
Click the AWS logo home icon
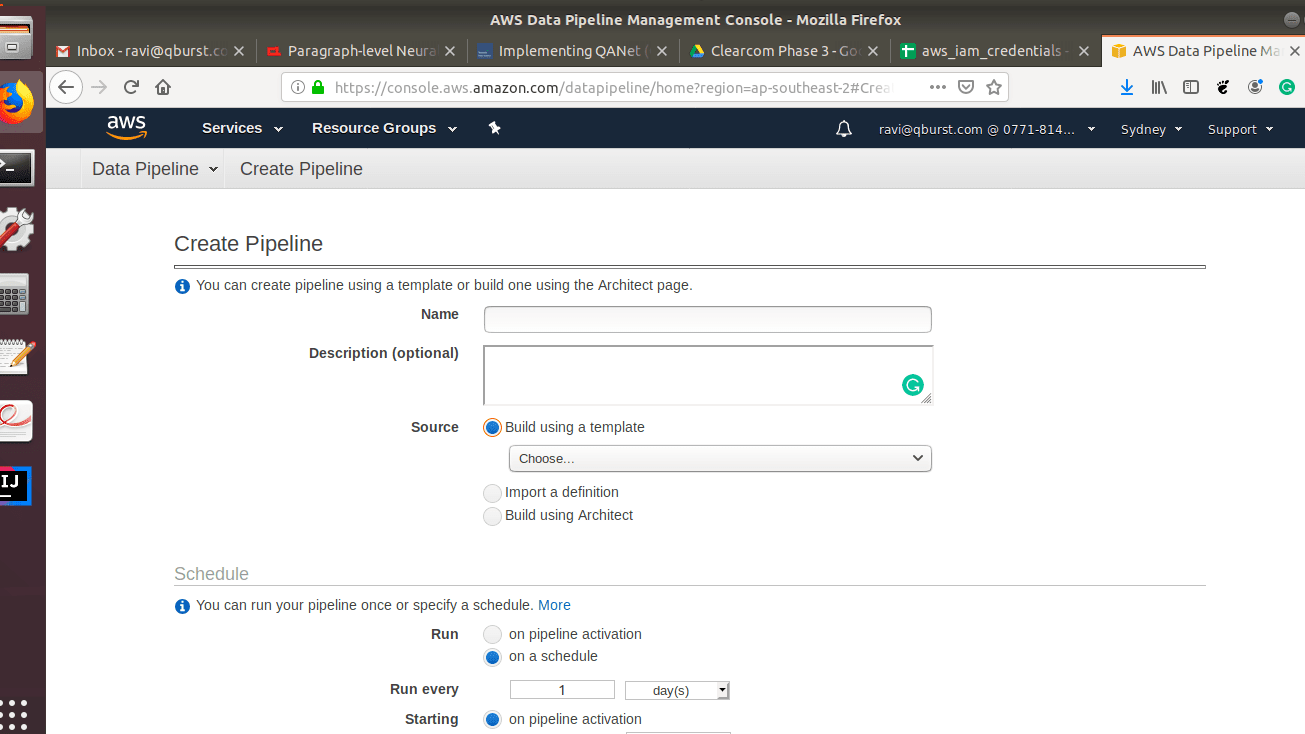coord(127,127)
